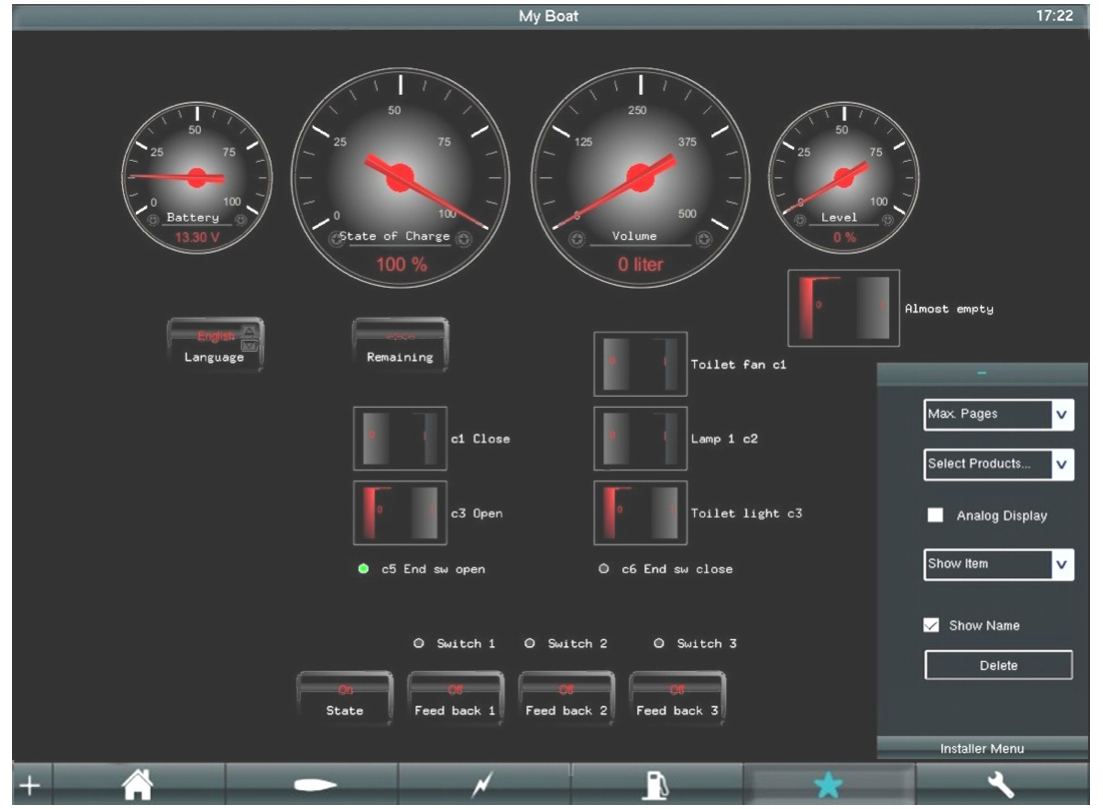The width and height of the screenshot is (1103, 809).
Task: Click the Feed back 2 widget
Action: click(566, 697)
